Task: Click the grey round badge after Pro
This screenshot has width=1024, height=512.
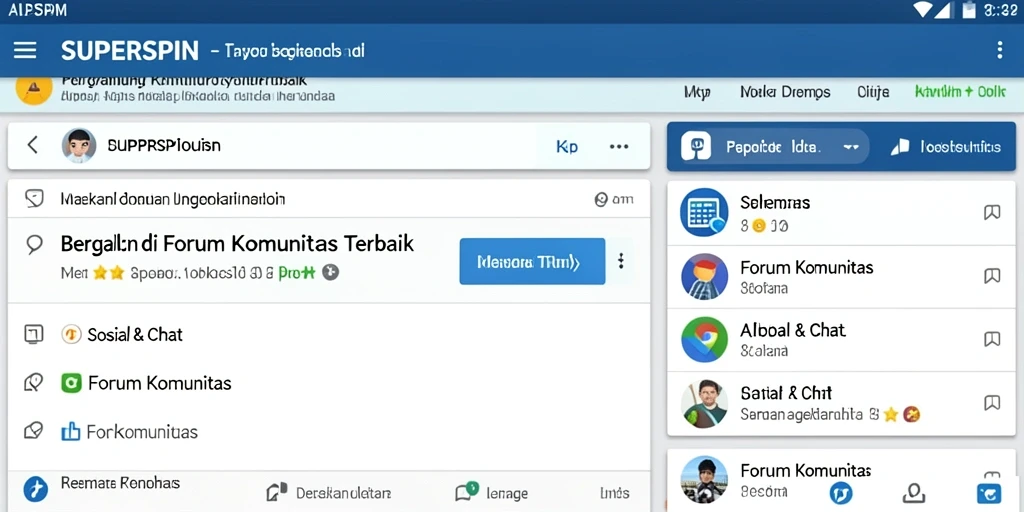Action: 330,272
